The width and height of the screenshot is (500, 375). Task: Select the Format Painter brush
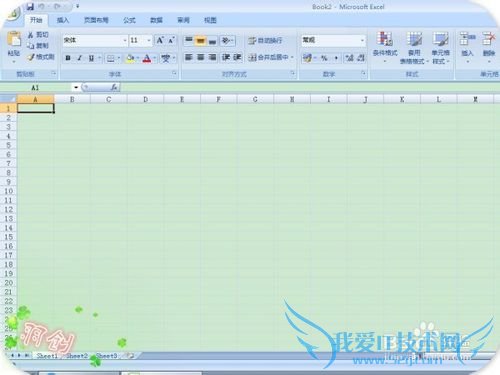coord(31,57)
